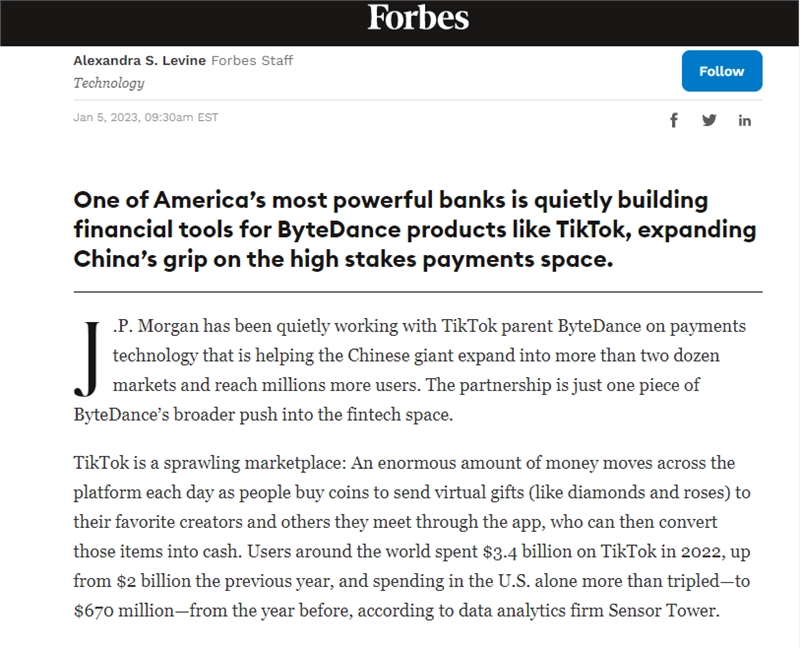Click the Forbes logo in header
Screen dimensions: 800x648
tap(418, 18)
